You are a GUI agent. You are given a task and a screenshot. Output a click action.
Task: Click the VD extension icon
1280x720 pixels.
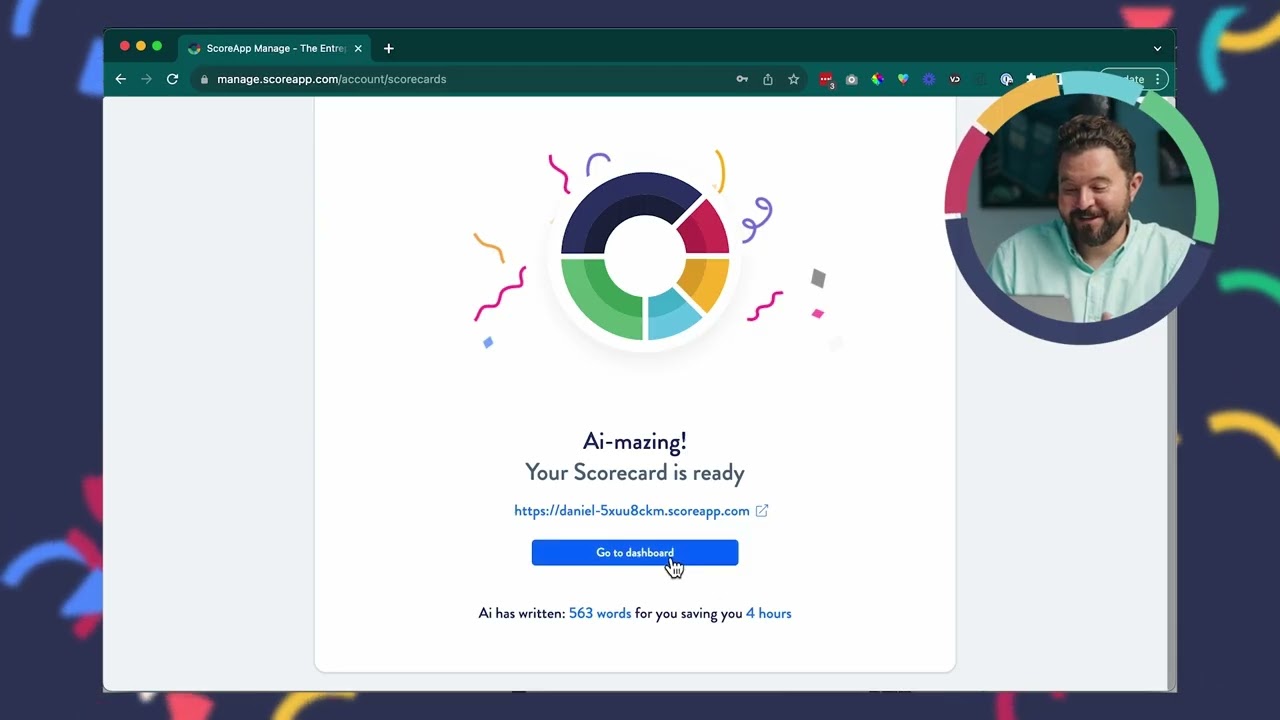955,79
